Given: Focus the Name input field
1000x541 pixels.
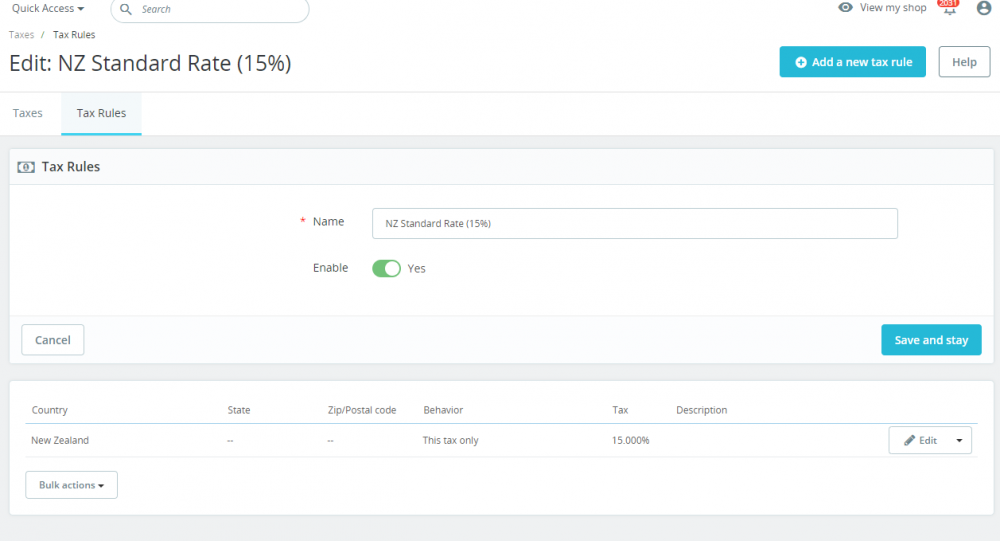Looking at the screenshot, I should 635,223.
